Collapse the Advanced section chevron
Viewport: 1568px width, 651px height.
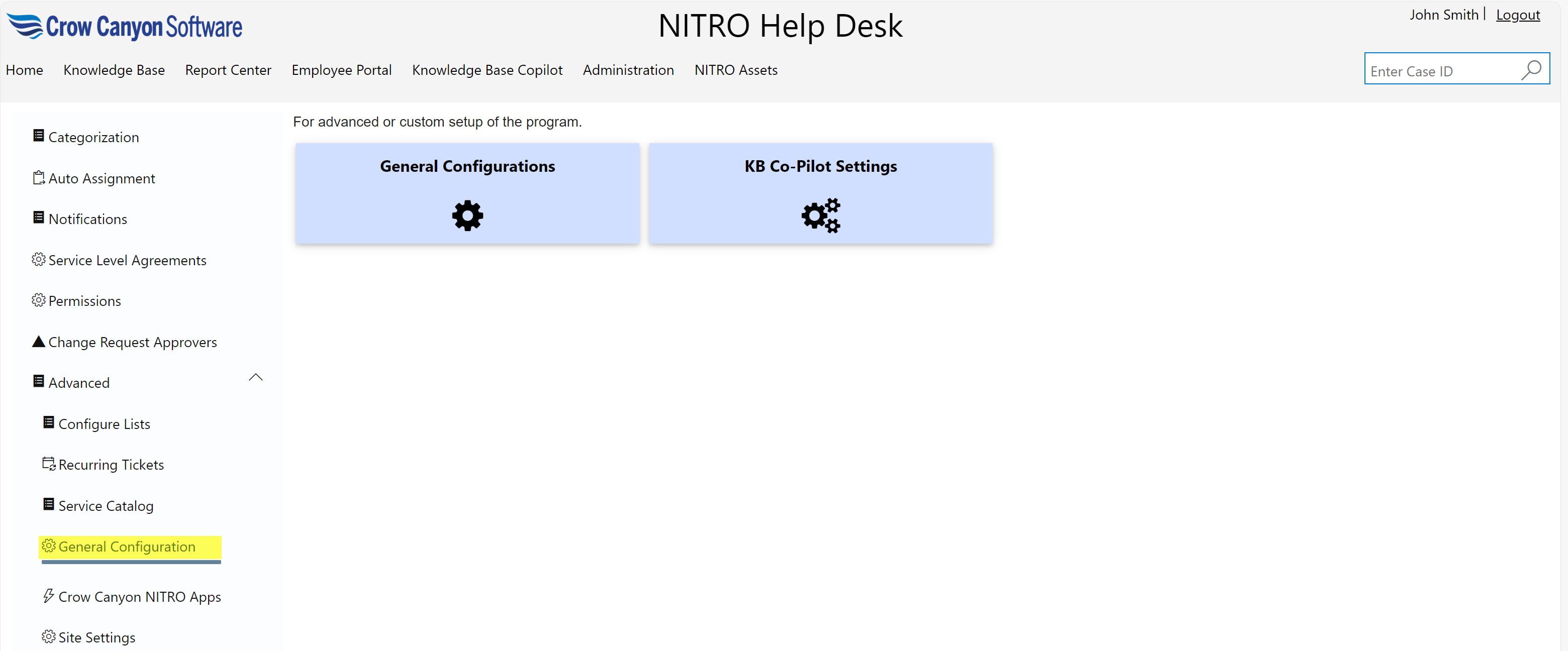pyautogui.click(x=256, y=378)
